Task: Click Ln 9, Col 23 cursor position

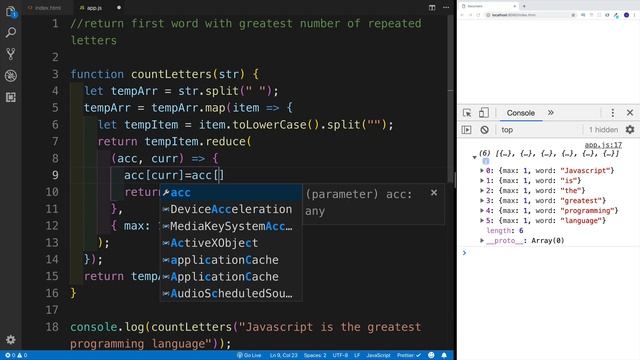Action: tap(283, 355)
